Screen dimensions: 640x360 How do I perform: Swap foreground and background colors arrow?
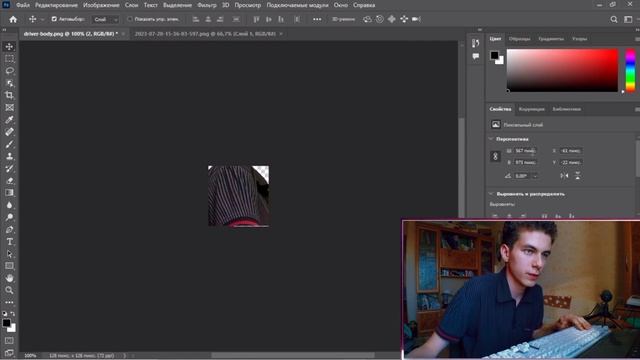tap(13, 313)
